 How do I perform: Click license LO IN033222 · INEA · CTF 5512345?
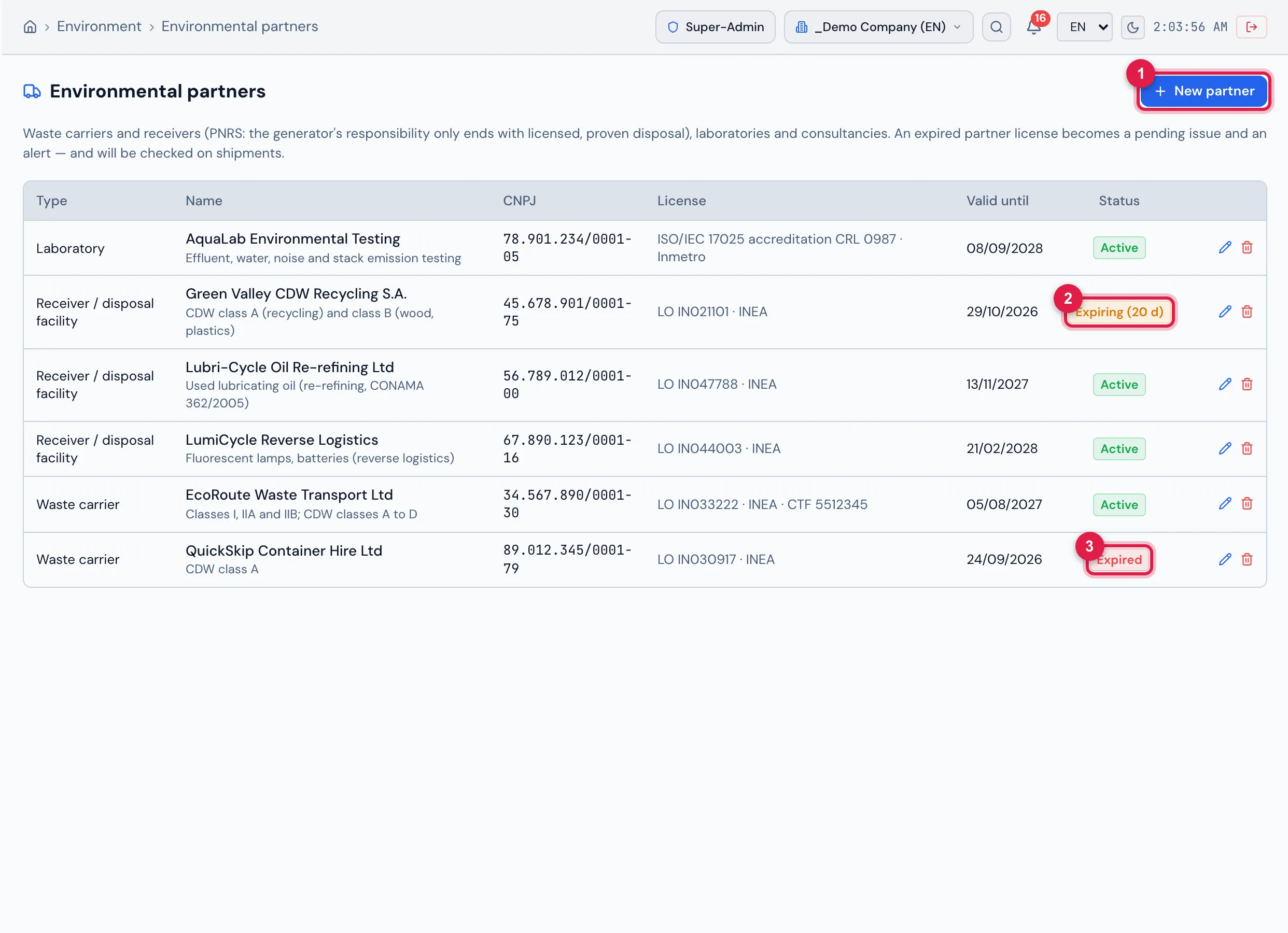pyautogui.click(x=762, y=504)
